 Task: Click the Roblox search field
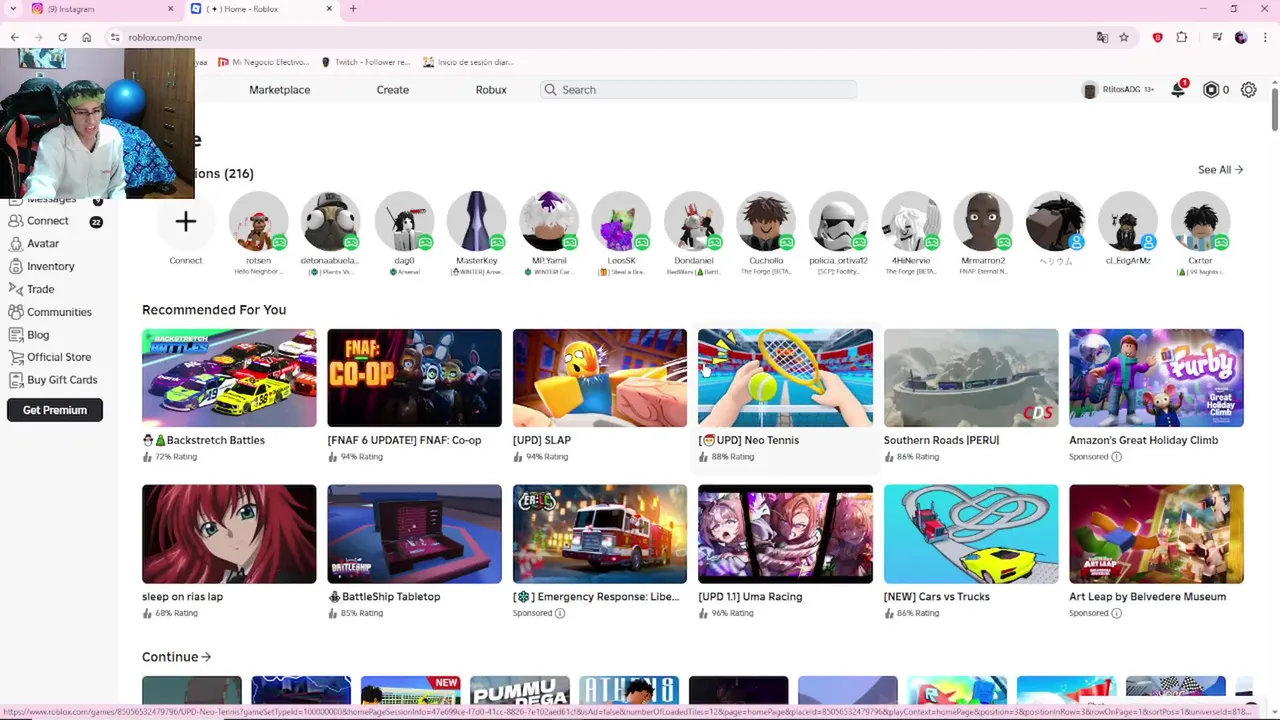698,90
